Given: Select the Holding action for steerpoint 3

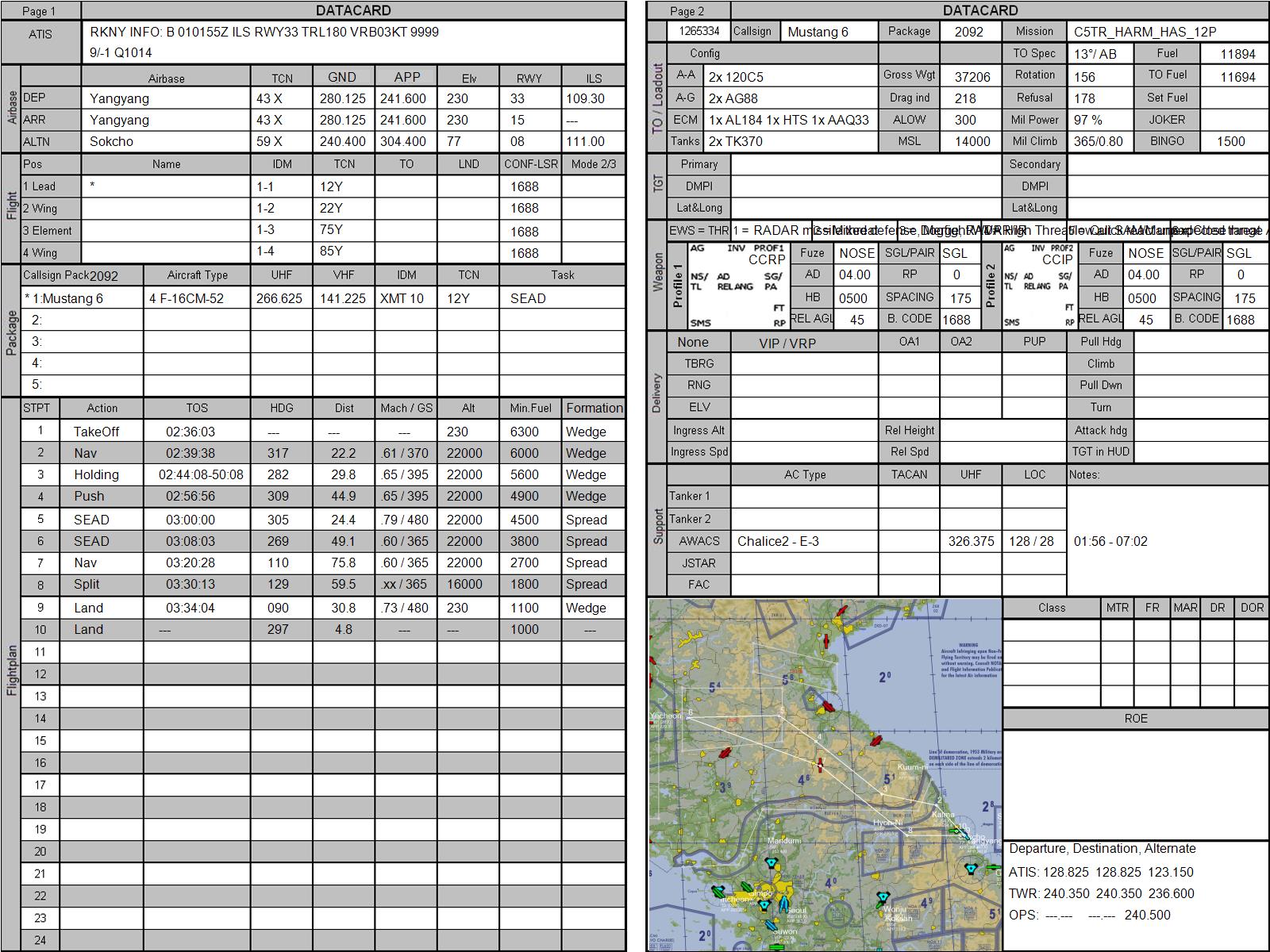Looking at the screenshot, I should (96, 474).
